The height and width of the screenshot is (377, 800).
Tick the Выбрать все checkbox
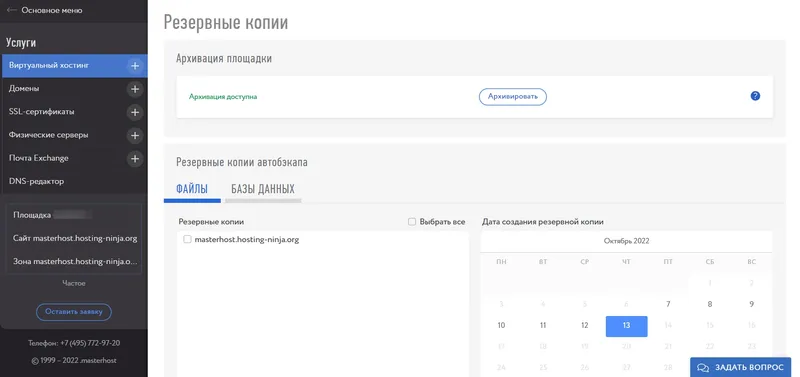click(412, 222)
